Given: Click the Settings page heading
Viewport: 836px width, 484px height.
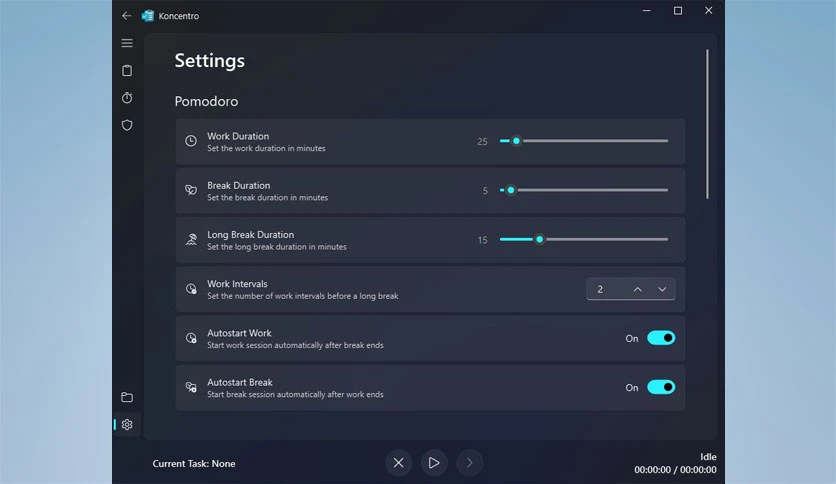Looking at the screenshot, I should pos(210,61).
